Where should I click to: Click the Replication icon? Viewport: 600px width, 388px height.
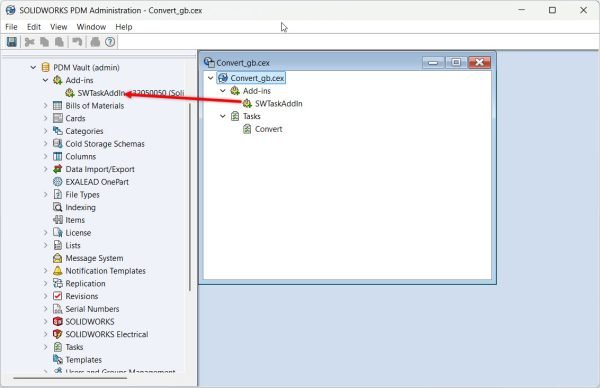coord(57,283)
